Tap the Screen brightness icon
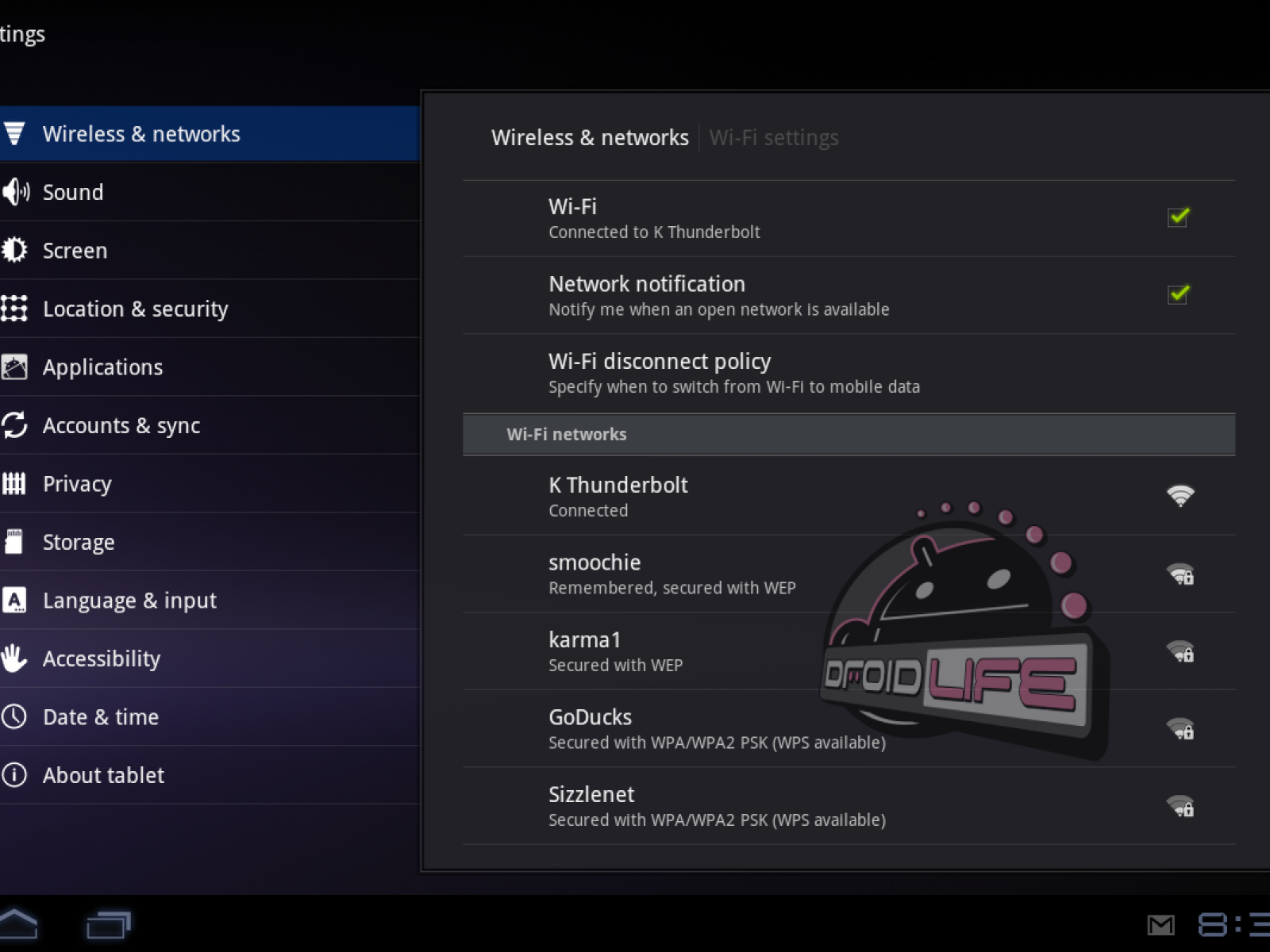 point(14,251)
